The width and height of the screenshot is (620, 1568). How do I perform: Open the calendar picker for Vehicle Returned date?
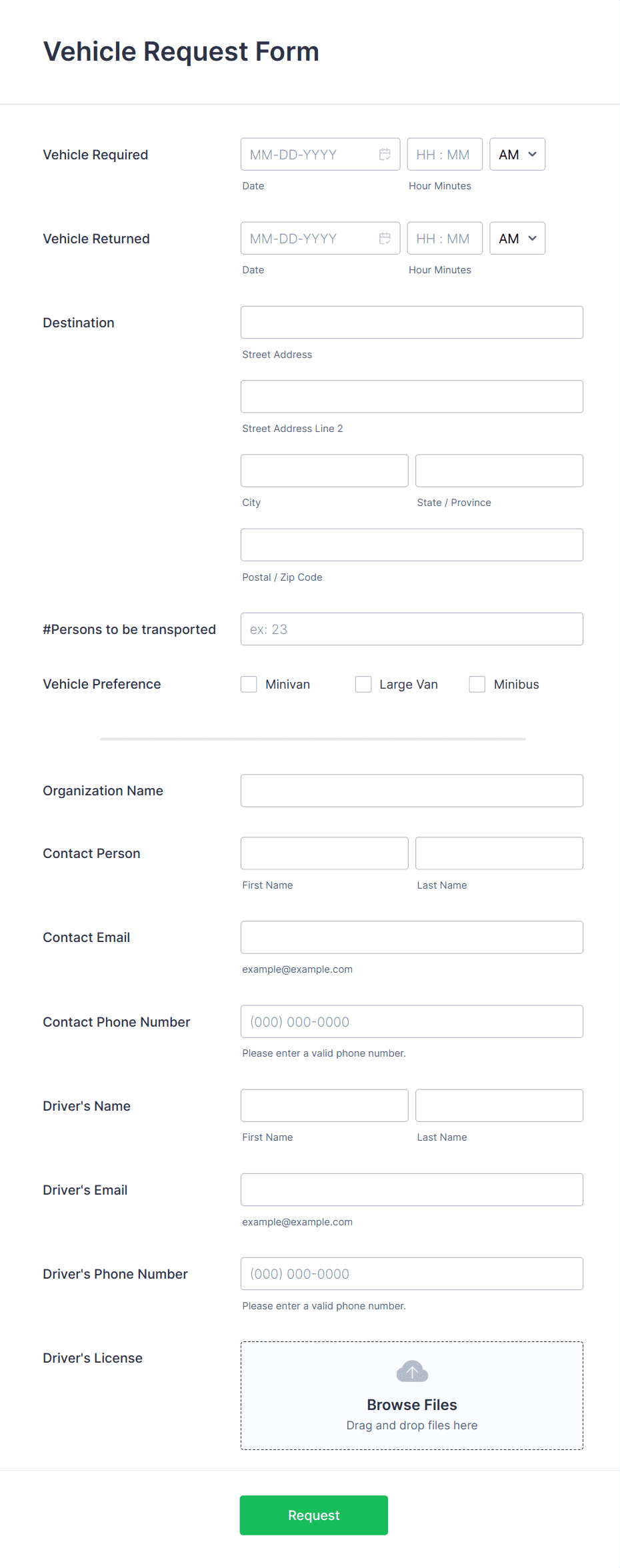[x=385, y=238]
